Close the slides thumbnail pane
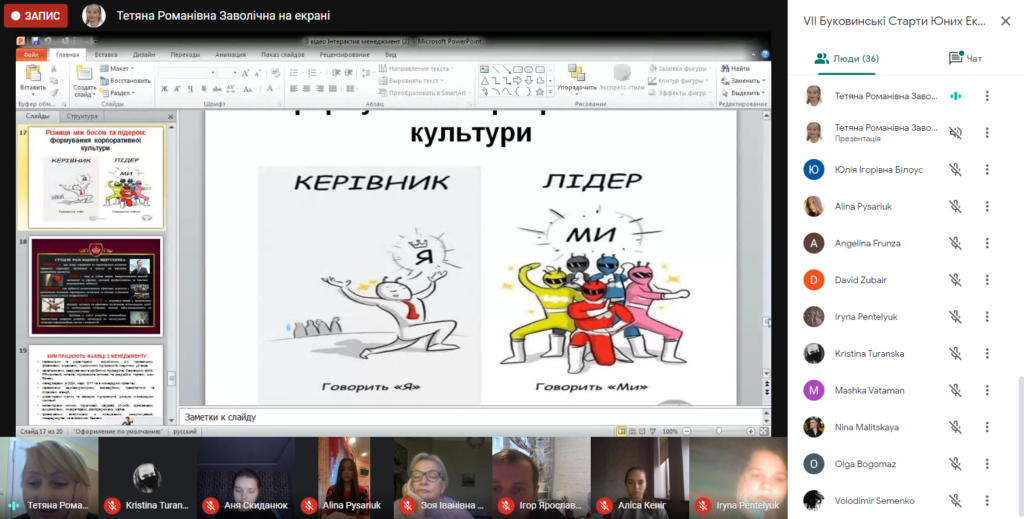Viewport: 1024px width, 519px height. [x=170, y=117]
